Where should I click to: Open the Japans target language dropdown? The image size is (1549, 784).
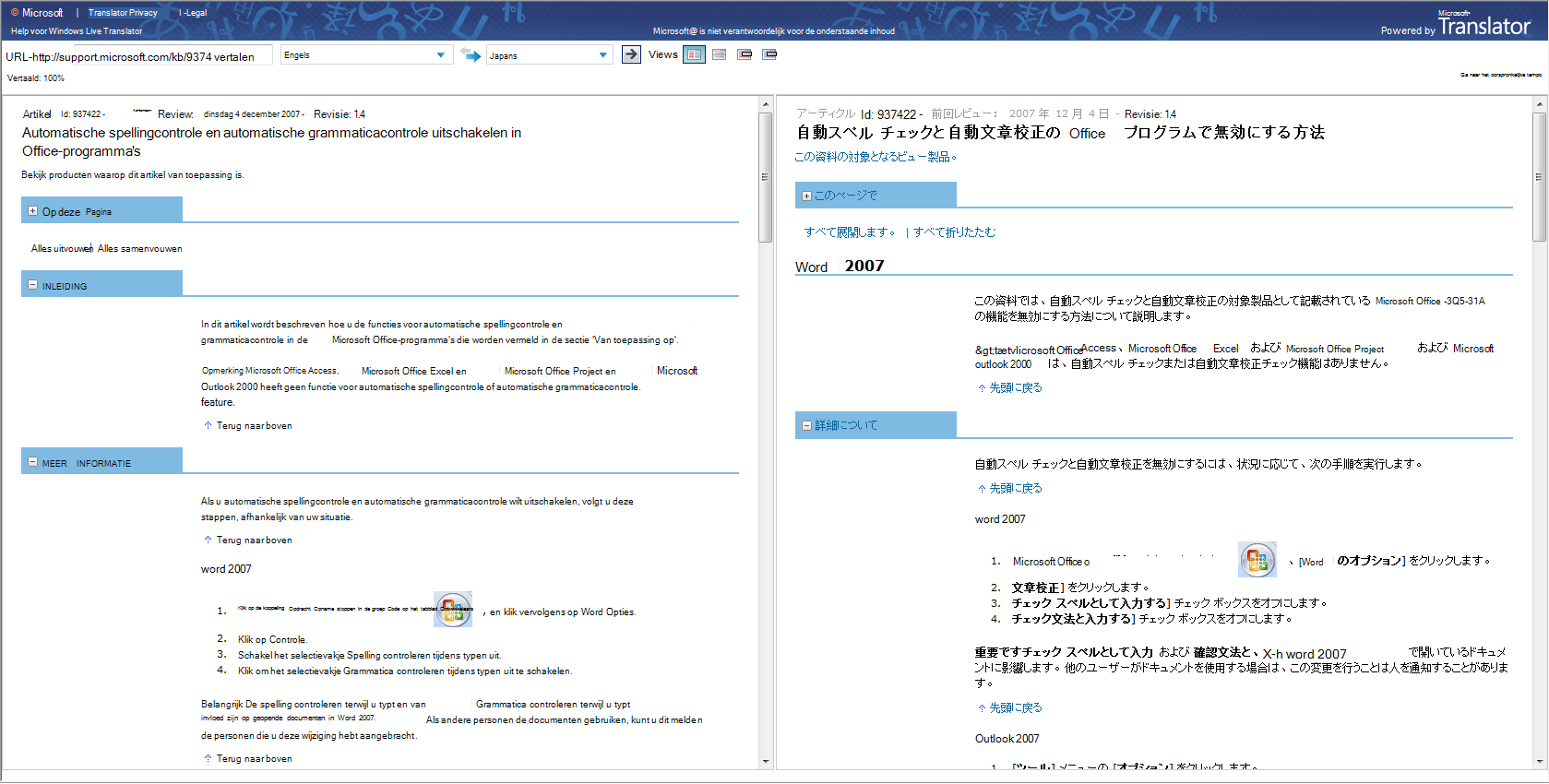click(550, 55)
